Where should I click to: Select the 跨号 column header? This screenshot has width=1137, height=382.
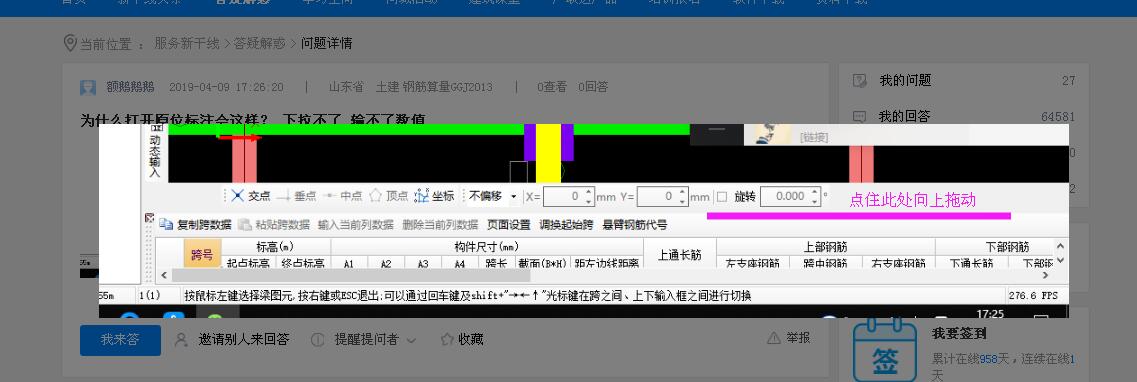click(202, 254)
